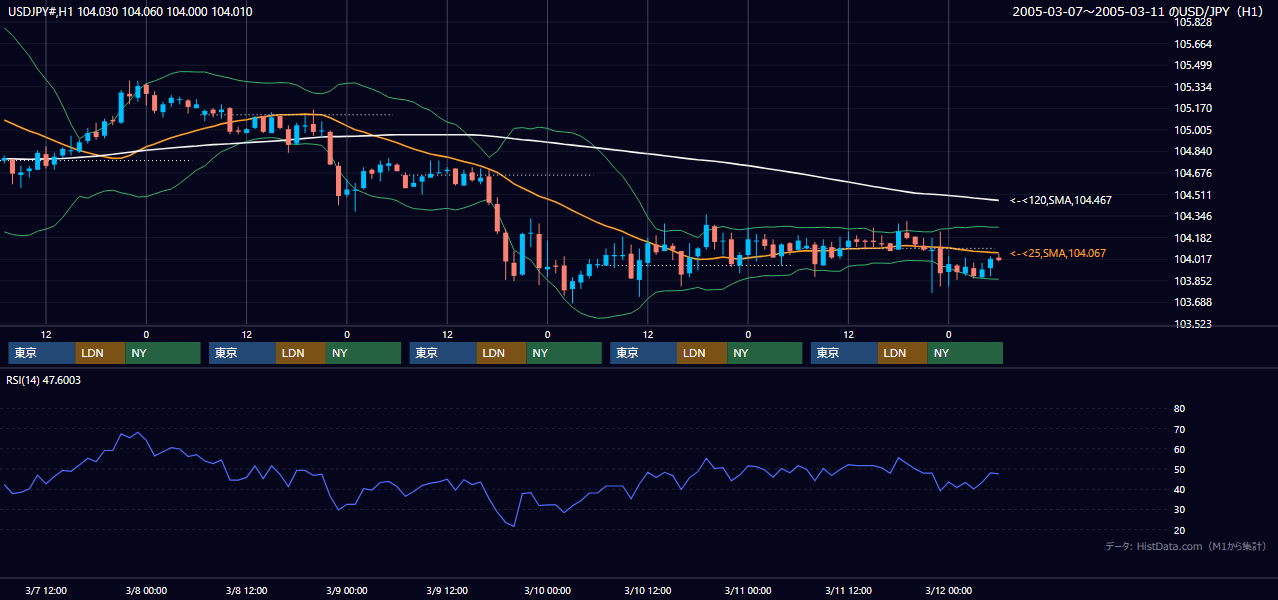Select the 2005-03-07〜2005-03-11 USD/JPY chart title

1140,12
